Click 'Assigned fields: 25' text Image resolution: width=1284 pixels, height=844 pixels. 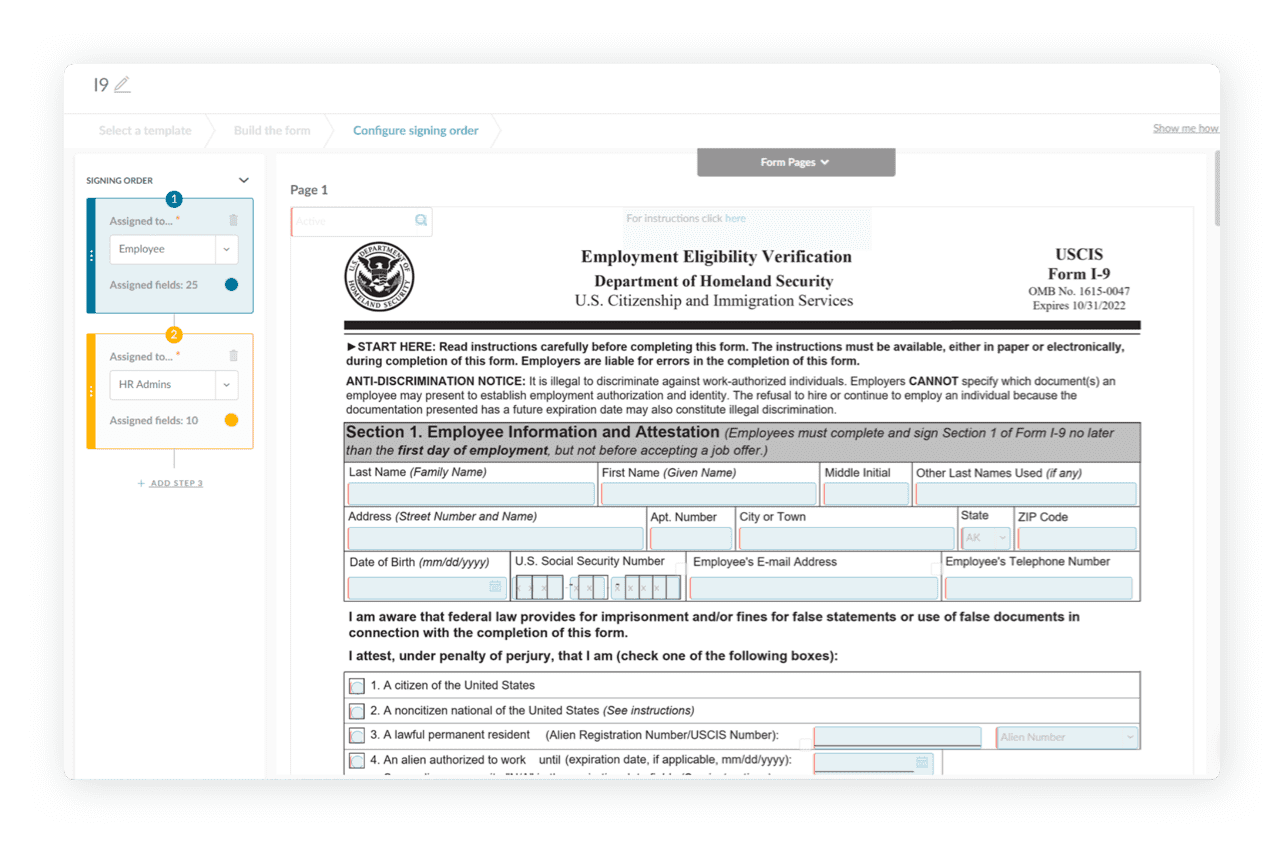(154, 285)
